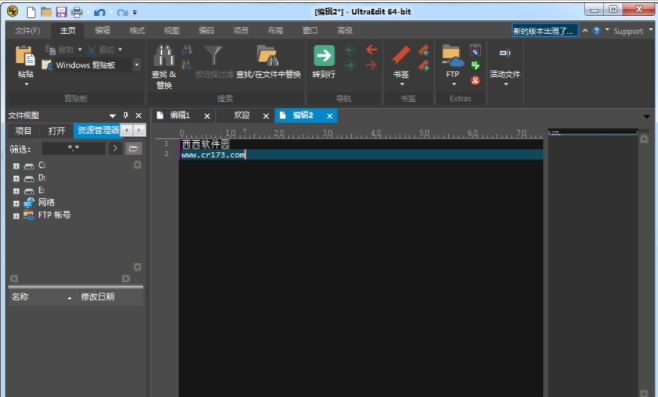Image resolution: width=658 pixels, height=397 pixels.
Task: Select the 项目 tab in file view
Action: [x=24, y=131]
